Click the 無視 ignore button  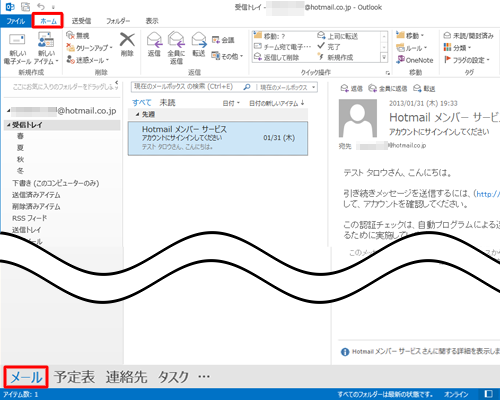[x=78, y=36]
